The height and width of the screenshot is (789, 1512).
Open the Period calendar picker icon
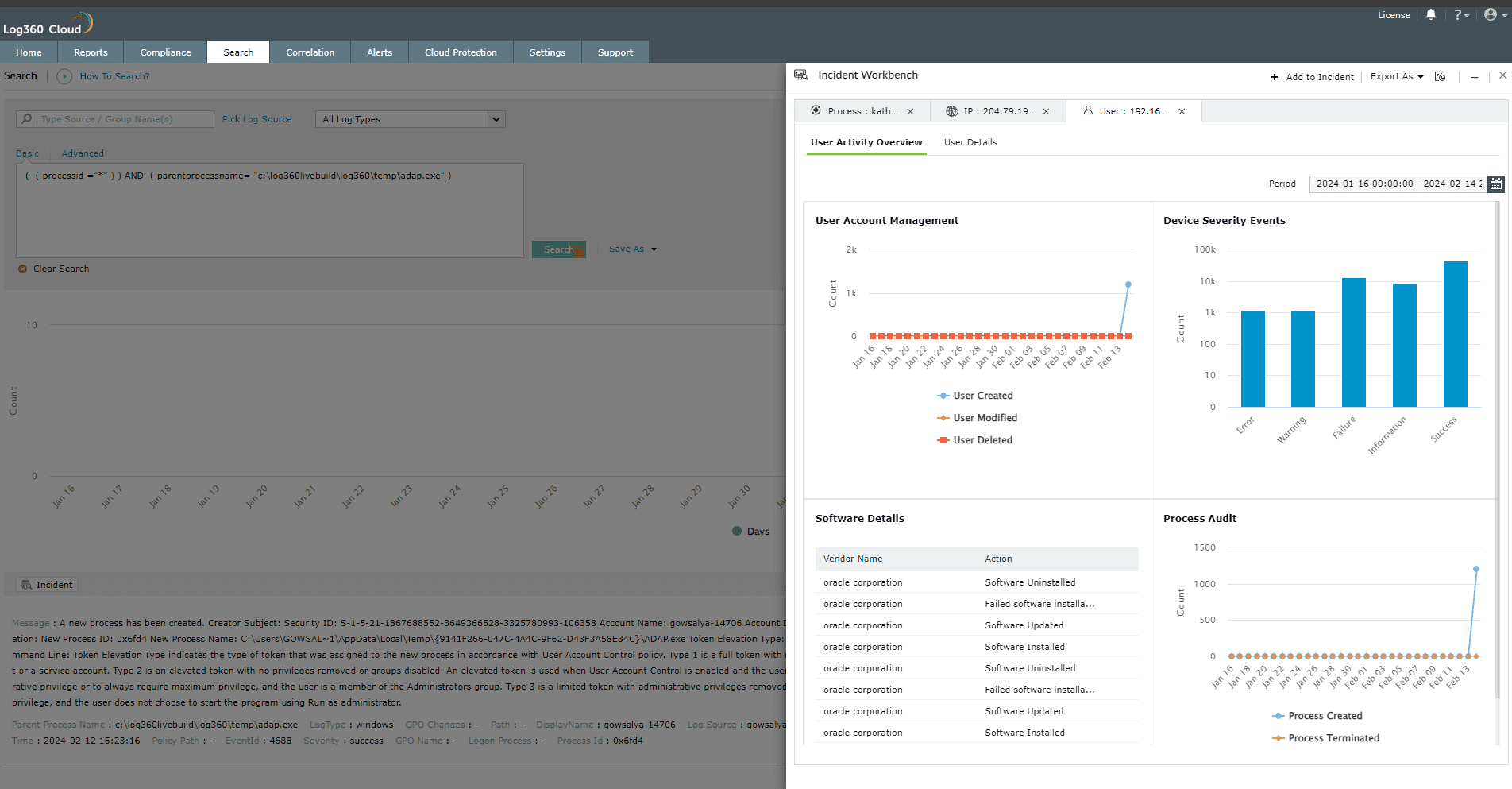[x=1496, y=184]
